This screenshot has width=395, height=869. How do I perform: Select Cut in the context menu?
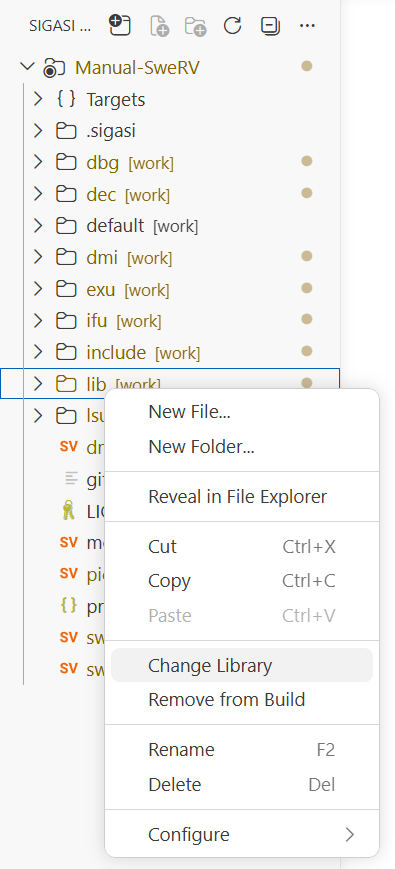(242, 547)
